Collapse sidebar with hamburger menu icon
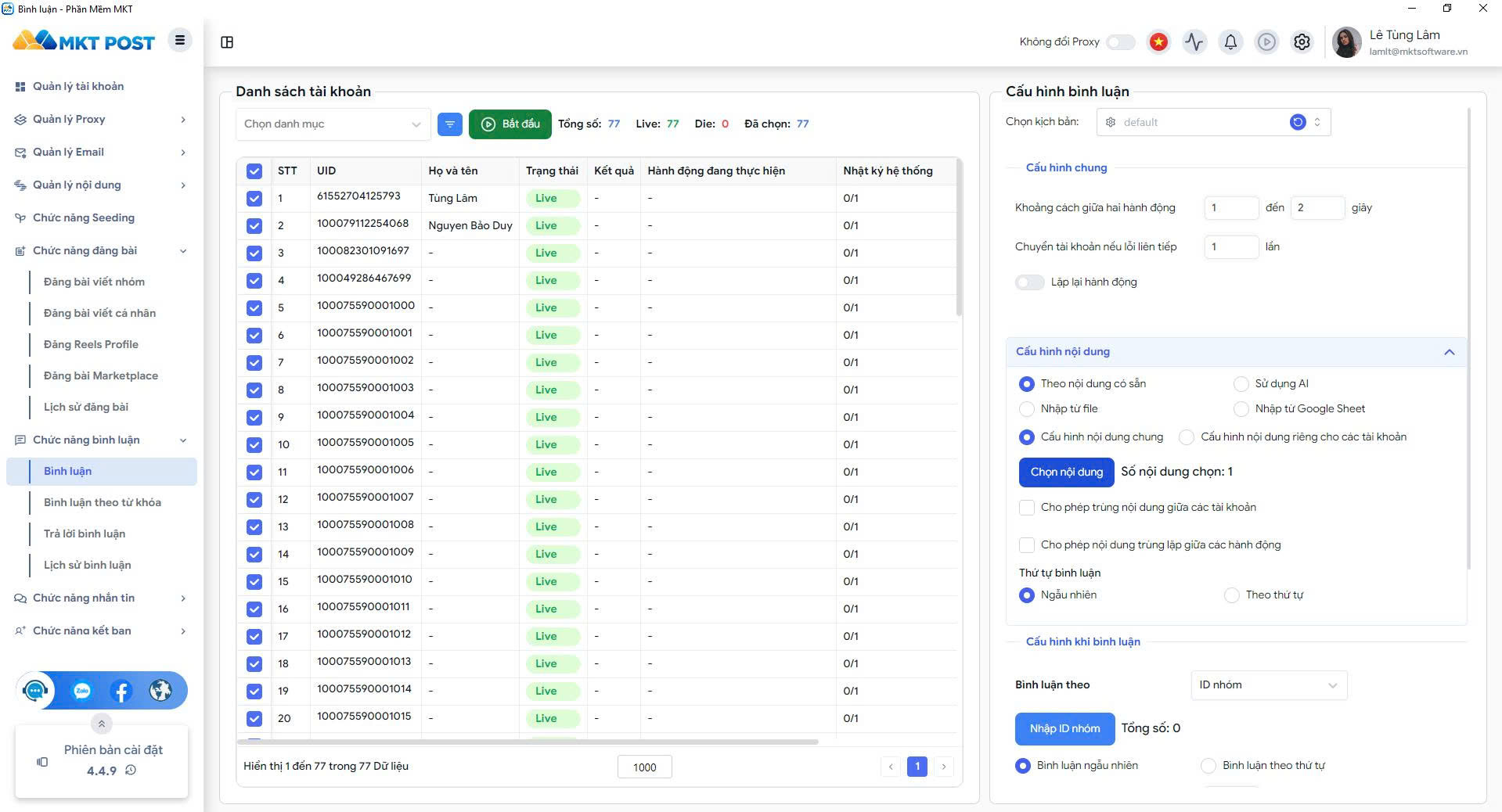The width and height of the screenshot is (1502, 812). pyautogui.click(x=179, y=41)
